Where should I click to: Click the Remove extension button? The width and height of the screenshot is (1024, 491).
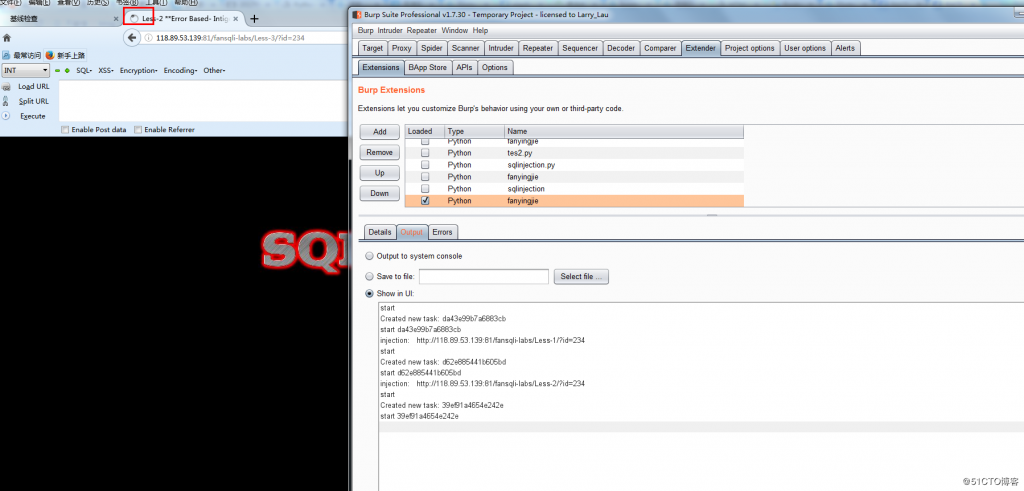tap(379, 152)
